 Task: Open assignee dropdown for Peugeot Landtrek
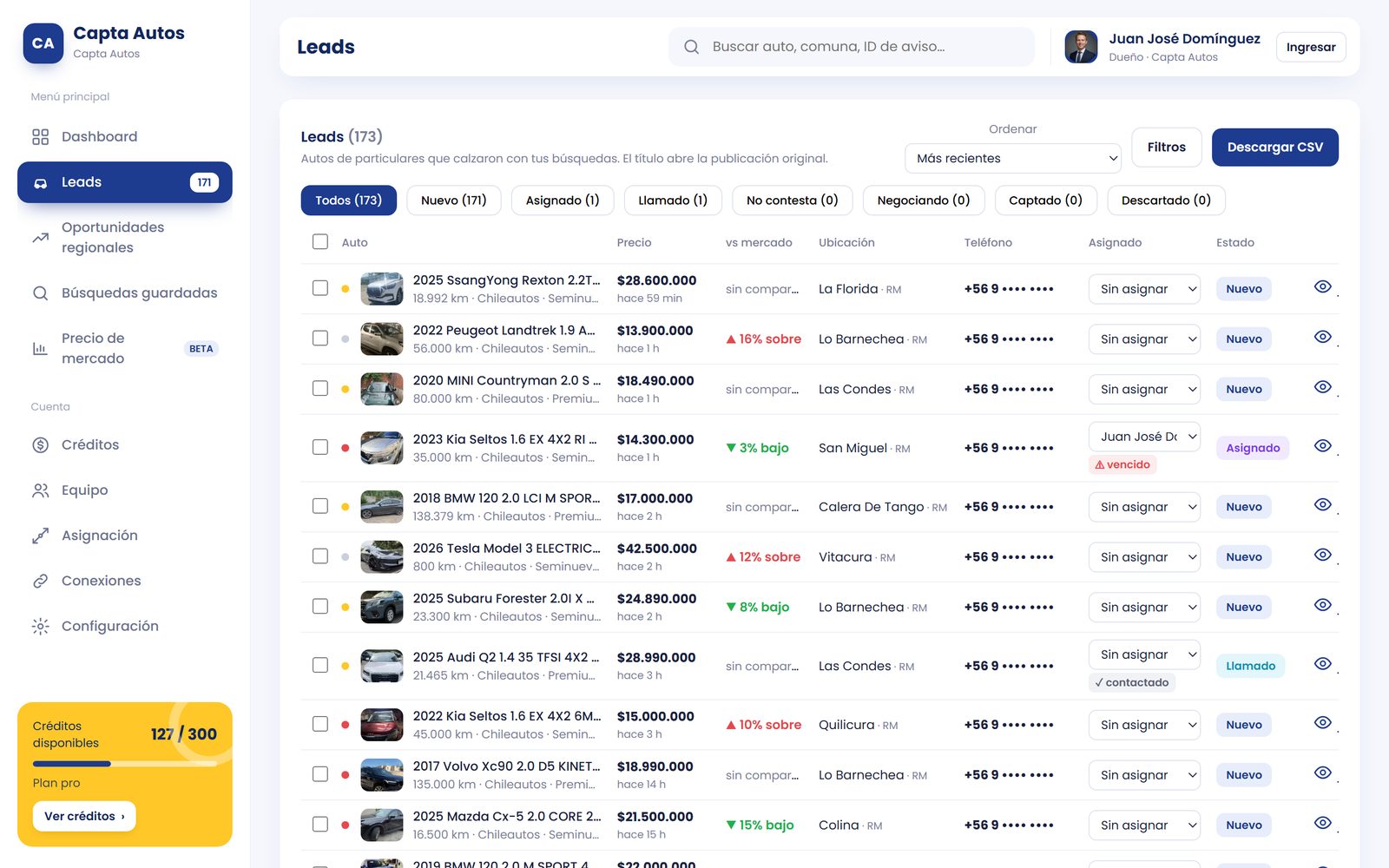(1144, 339)
